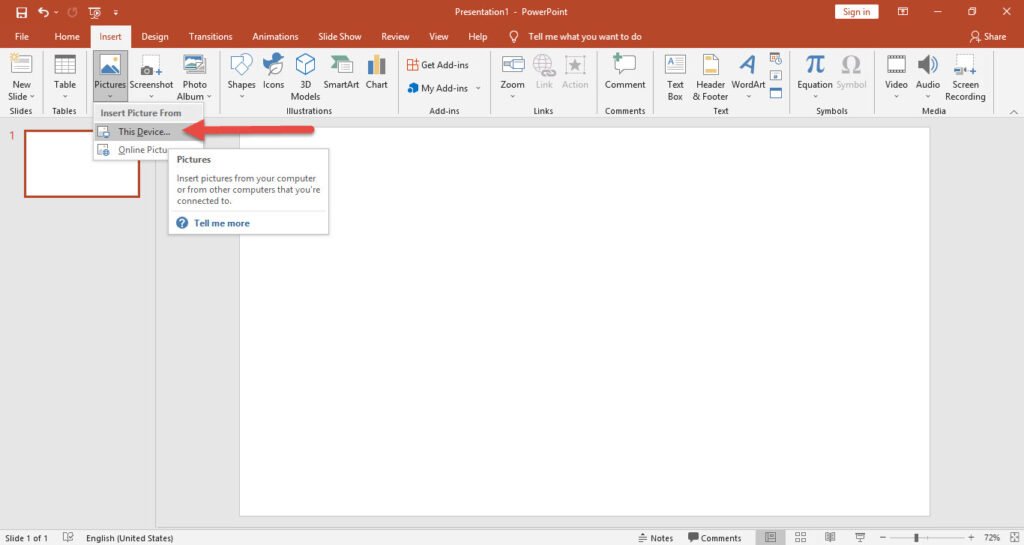1024x545 pixels.
Task: Click the Zoom links button
Action: pyautogui.click(x=512, y=76)
